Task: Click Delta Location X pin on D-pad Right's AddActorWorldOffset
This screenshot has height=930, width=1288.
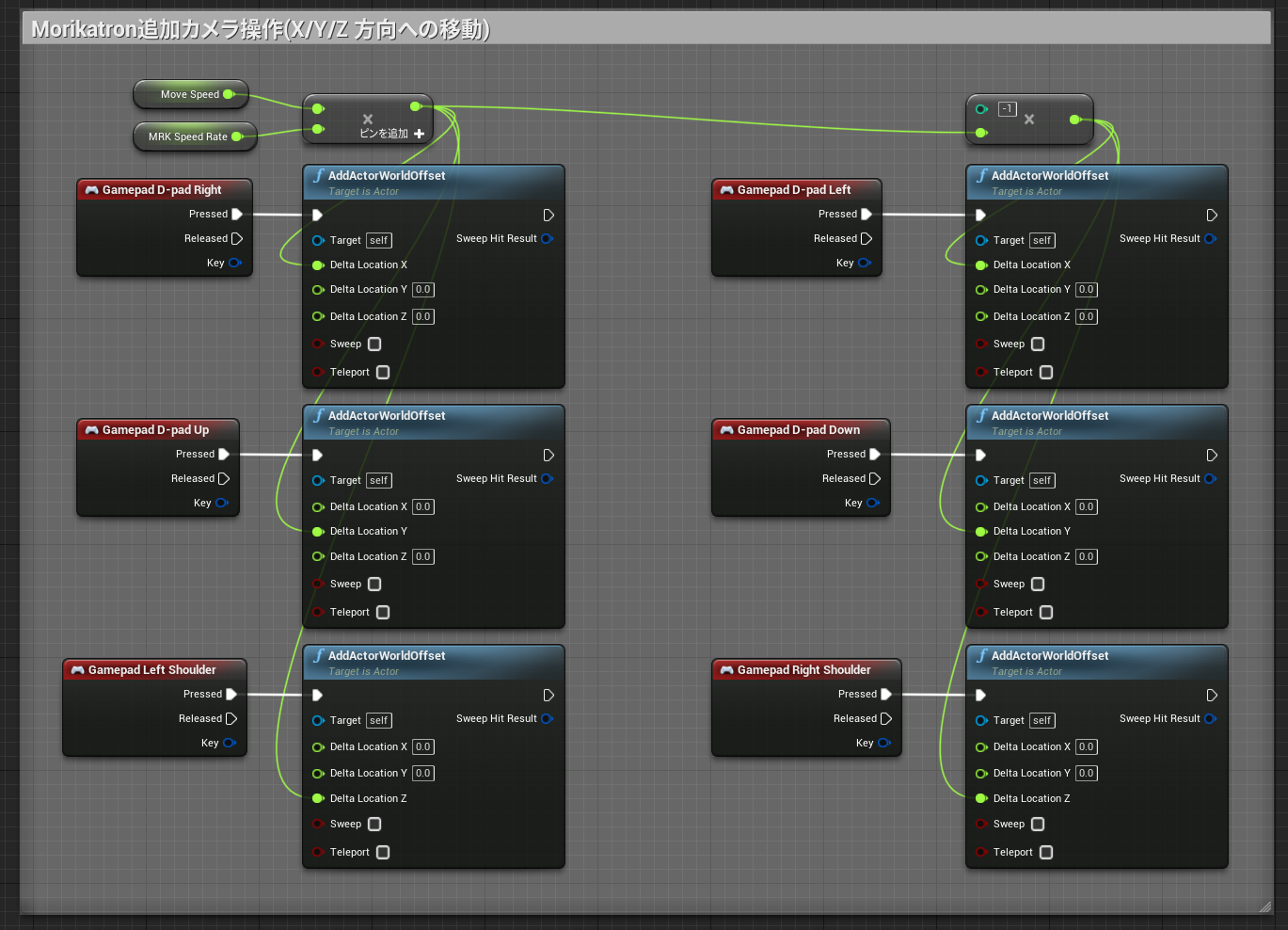Action: (x=318, y=265)
